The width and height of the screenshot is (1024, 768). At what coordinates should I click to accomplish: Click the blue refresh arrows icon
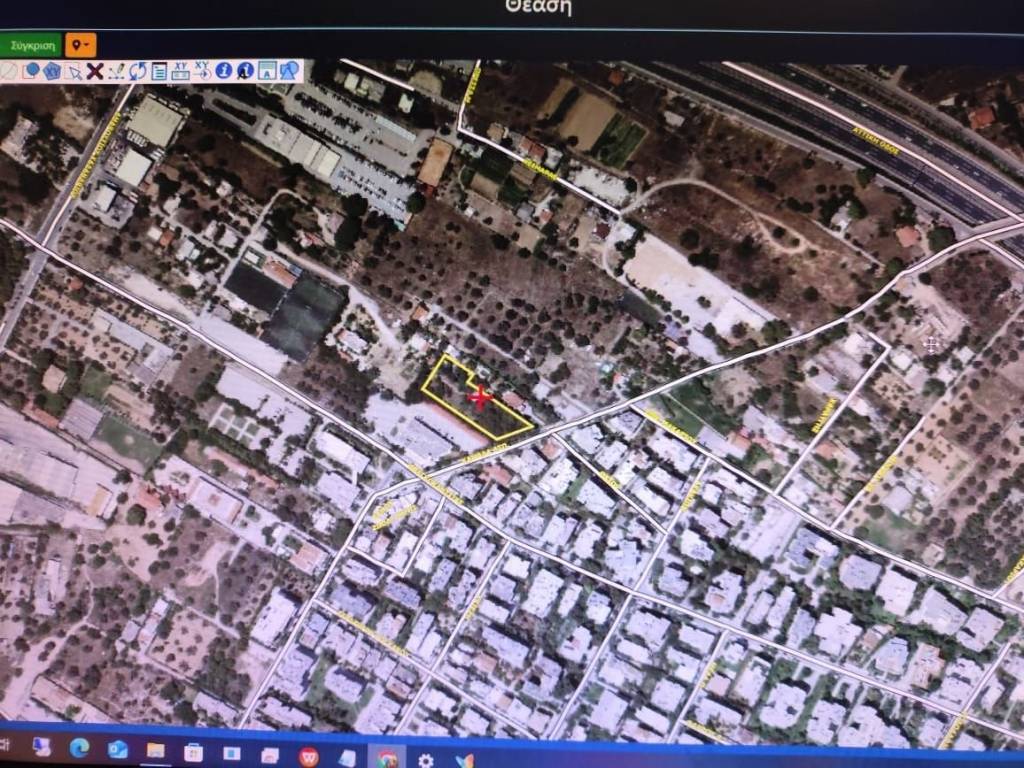click(x=138, y=70)
